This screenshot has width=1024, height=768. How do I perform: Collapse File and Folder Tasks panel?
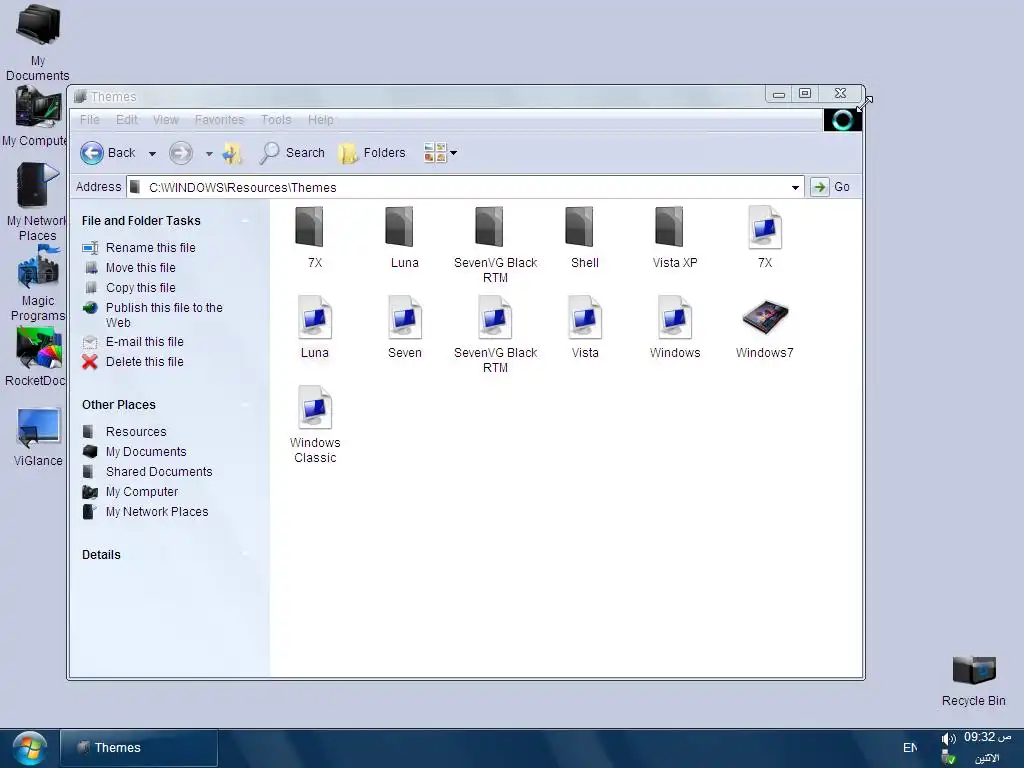[246, 221]
